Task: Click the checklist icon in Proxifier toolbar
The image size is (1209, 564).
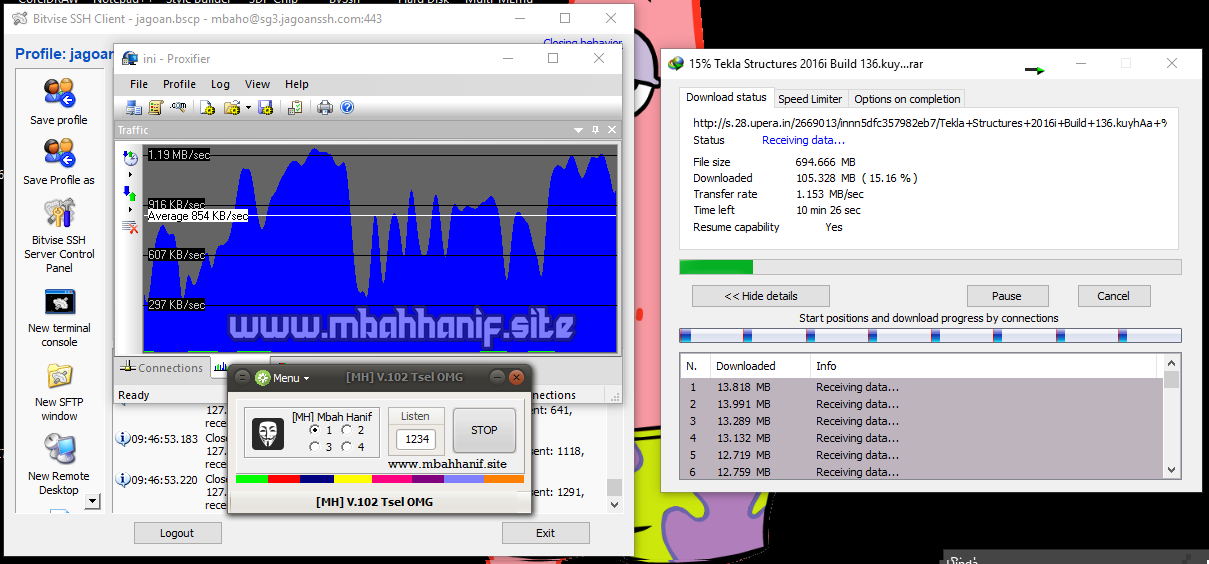Action: (295, 107)
